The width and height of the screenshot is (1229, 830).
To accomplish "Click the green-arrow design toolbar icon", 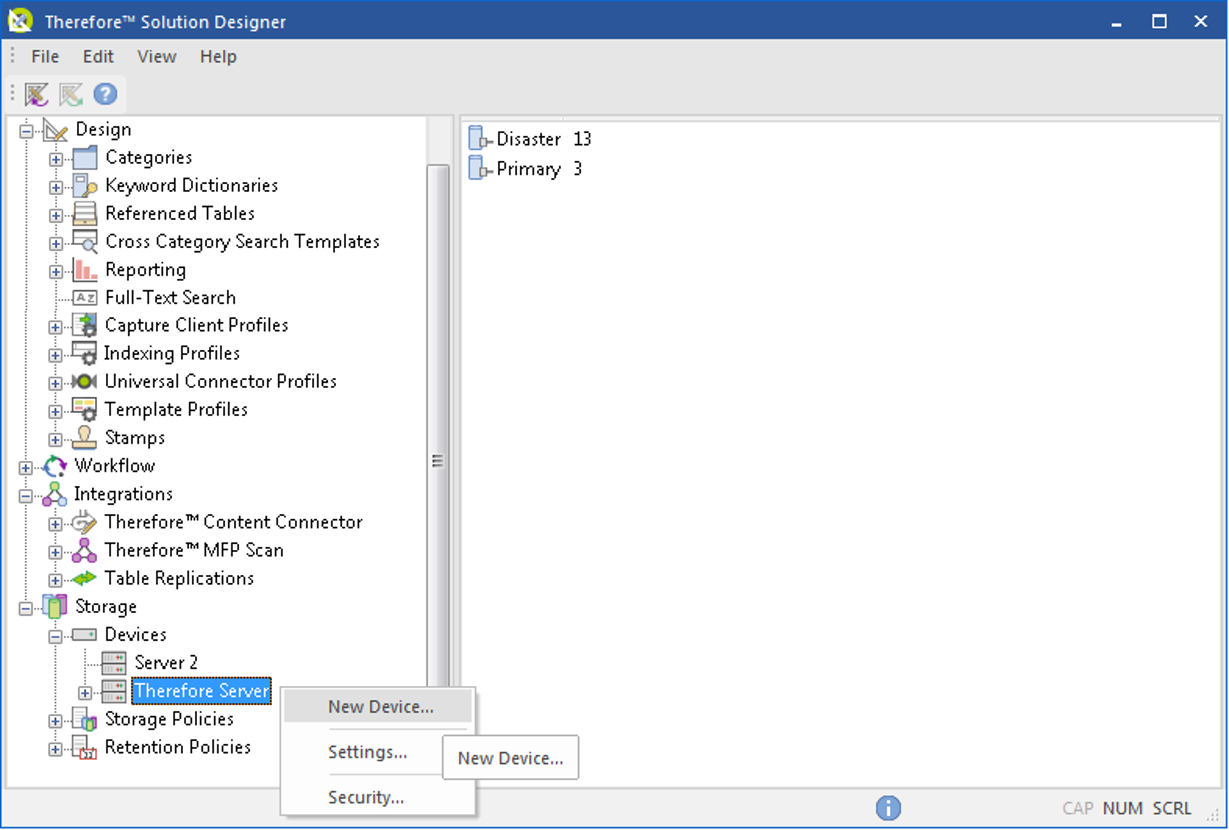I will pyautogui.click(x=69, y=93).
